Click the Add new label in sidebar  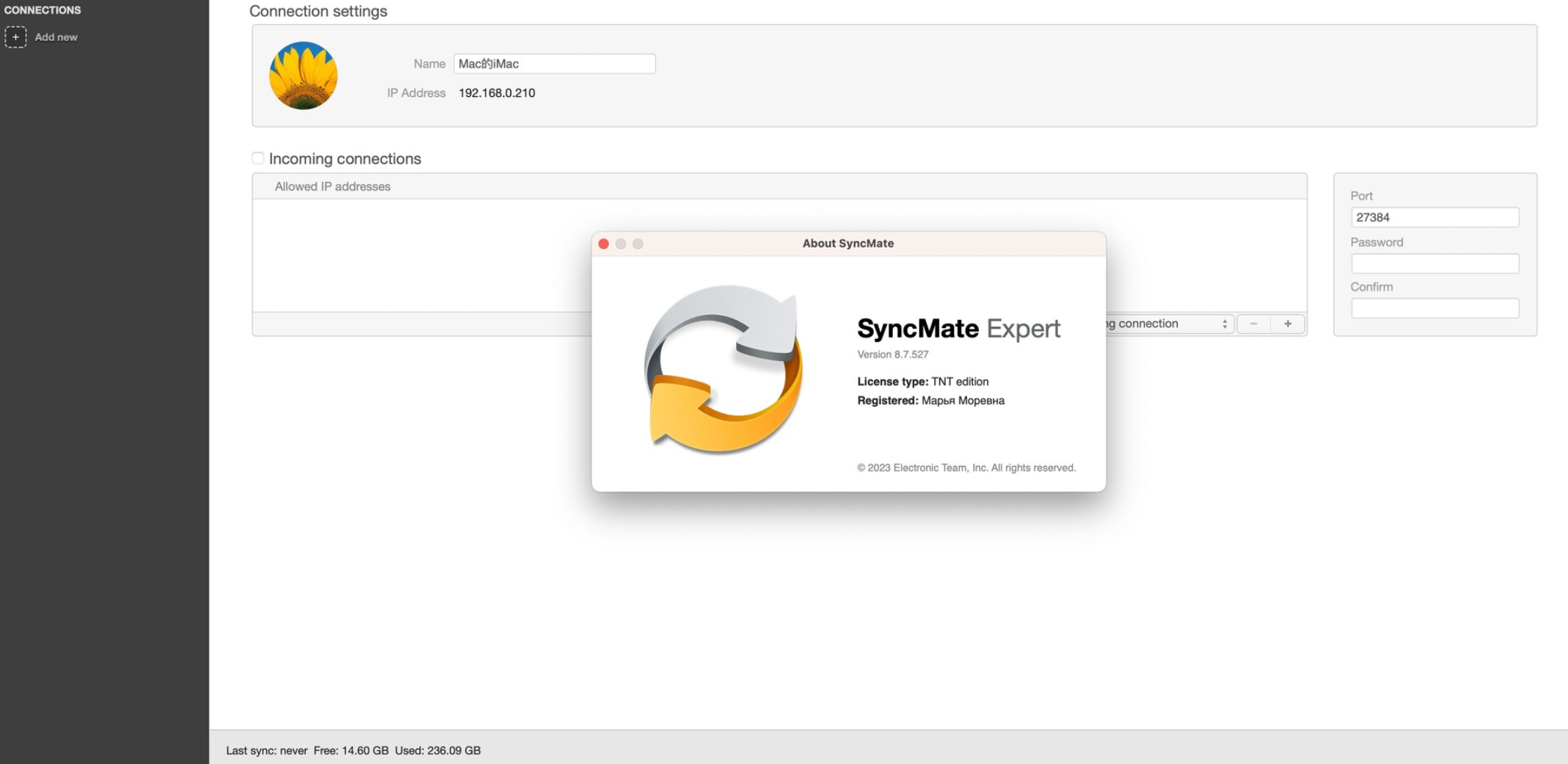tap(56, 37)
